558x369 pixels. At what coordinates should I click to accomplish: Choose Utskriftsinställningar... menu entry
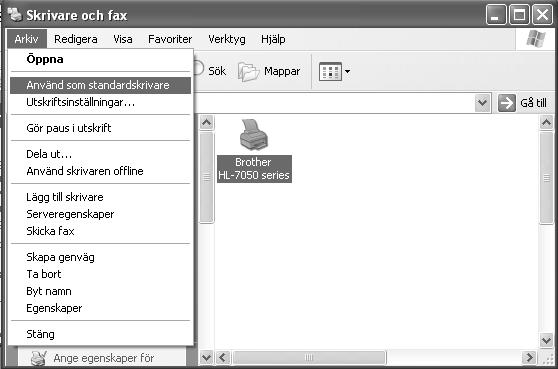[x=100, y=102]
